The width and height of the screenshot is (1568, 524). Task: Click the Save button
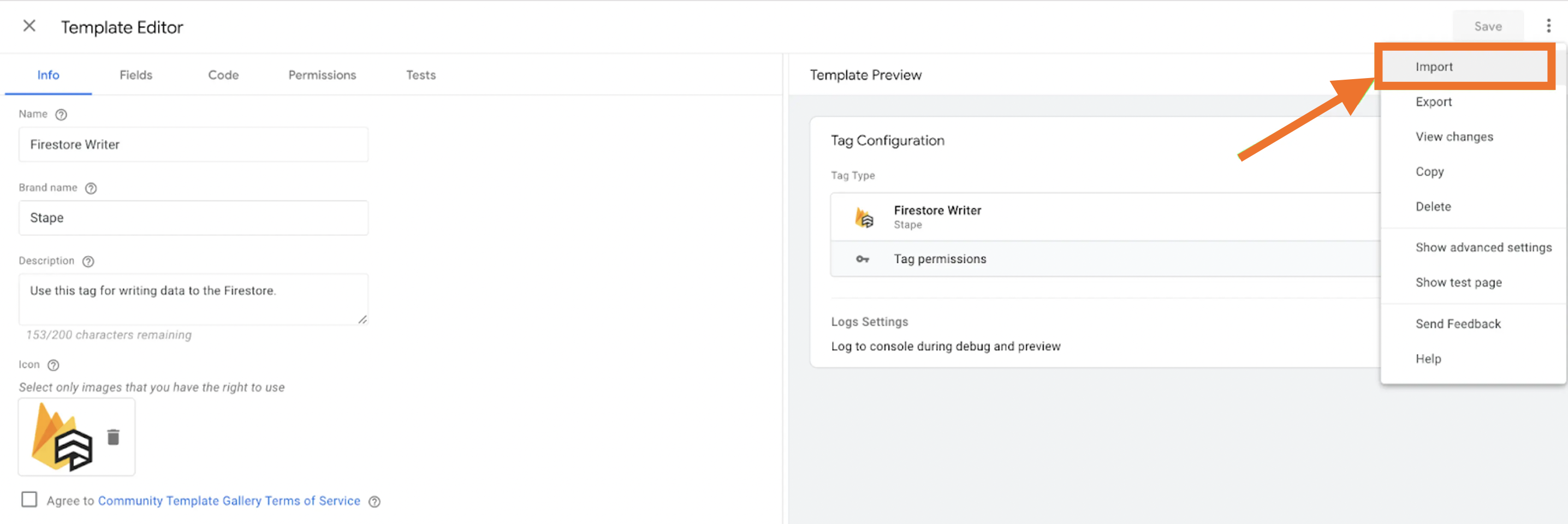[1488, 26]
